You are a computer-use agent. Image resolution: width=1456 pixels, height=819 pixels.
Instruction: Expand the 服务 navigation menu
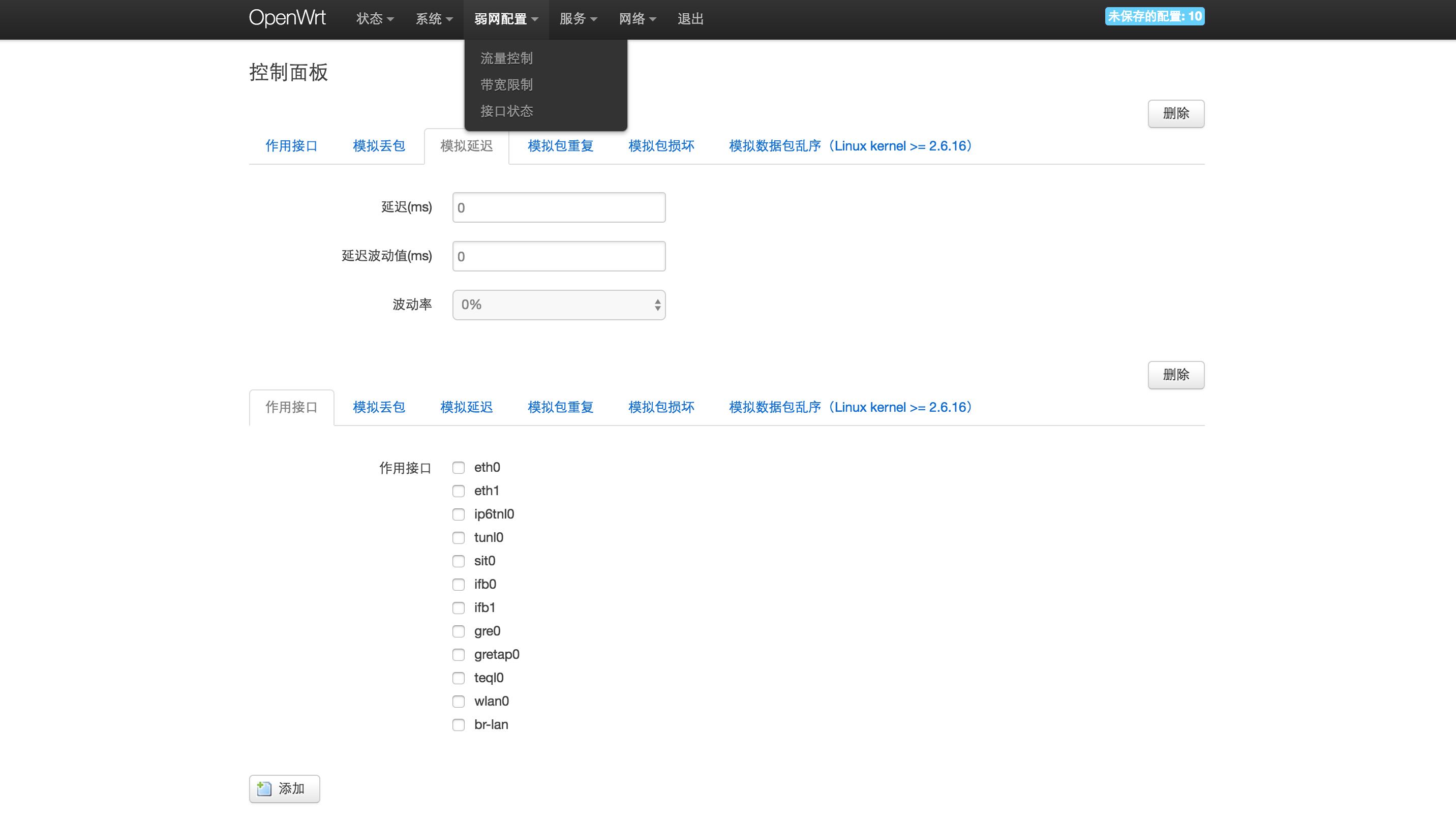click(x=578, y=19)
